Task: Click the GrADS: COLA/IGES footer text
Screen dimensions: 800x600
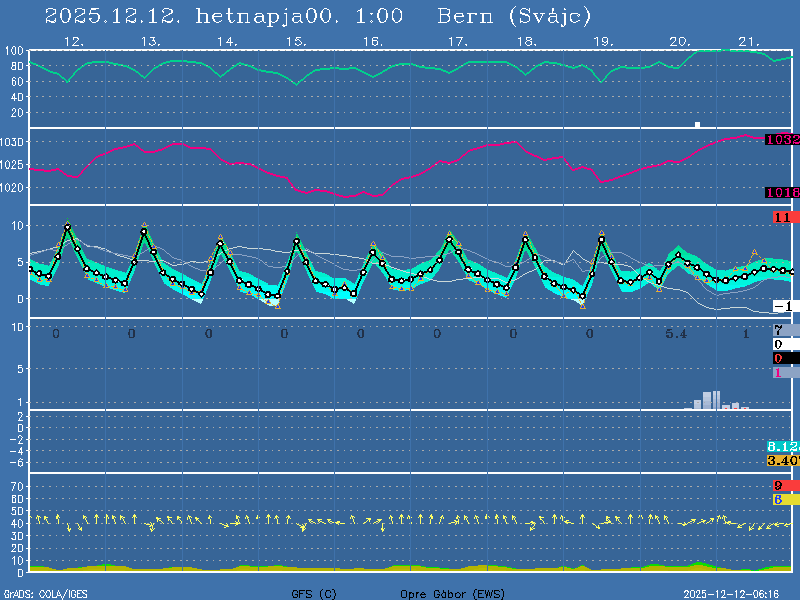Action: [x=45, y=593]
